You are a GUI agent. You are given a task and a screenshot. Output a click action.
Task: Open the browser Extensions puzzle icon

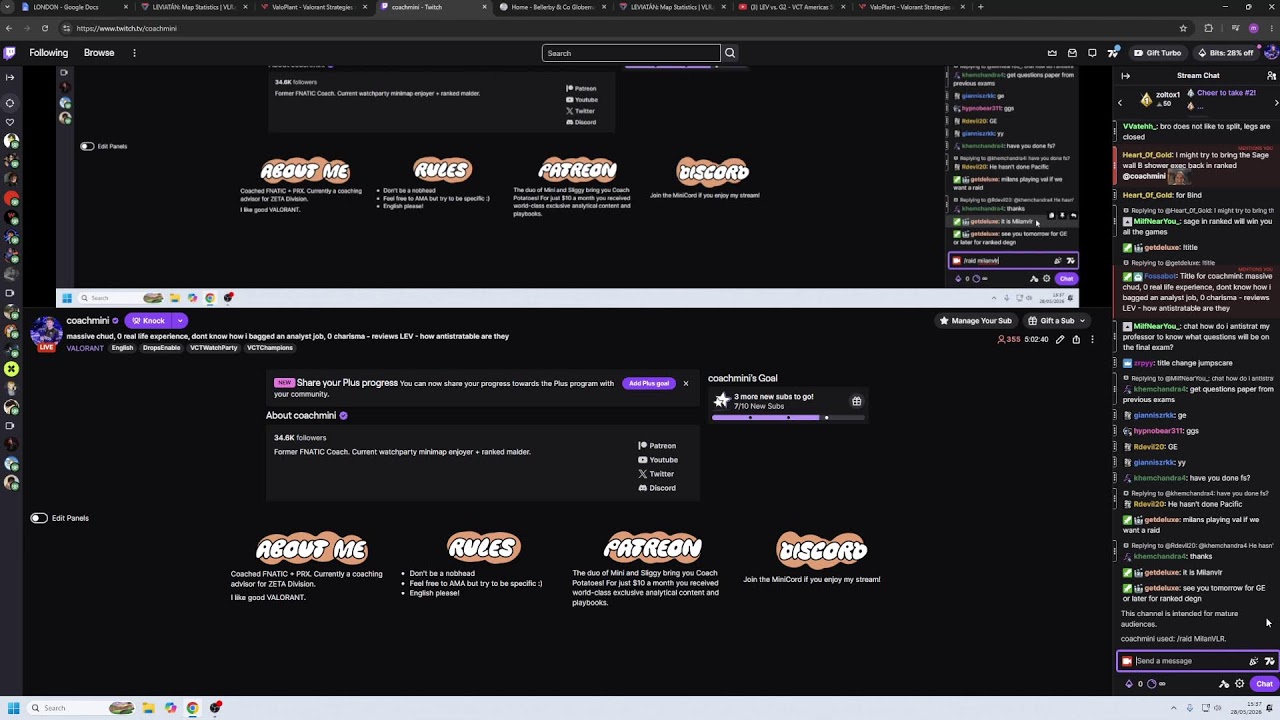[1208, 28]
